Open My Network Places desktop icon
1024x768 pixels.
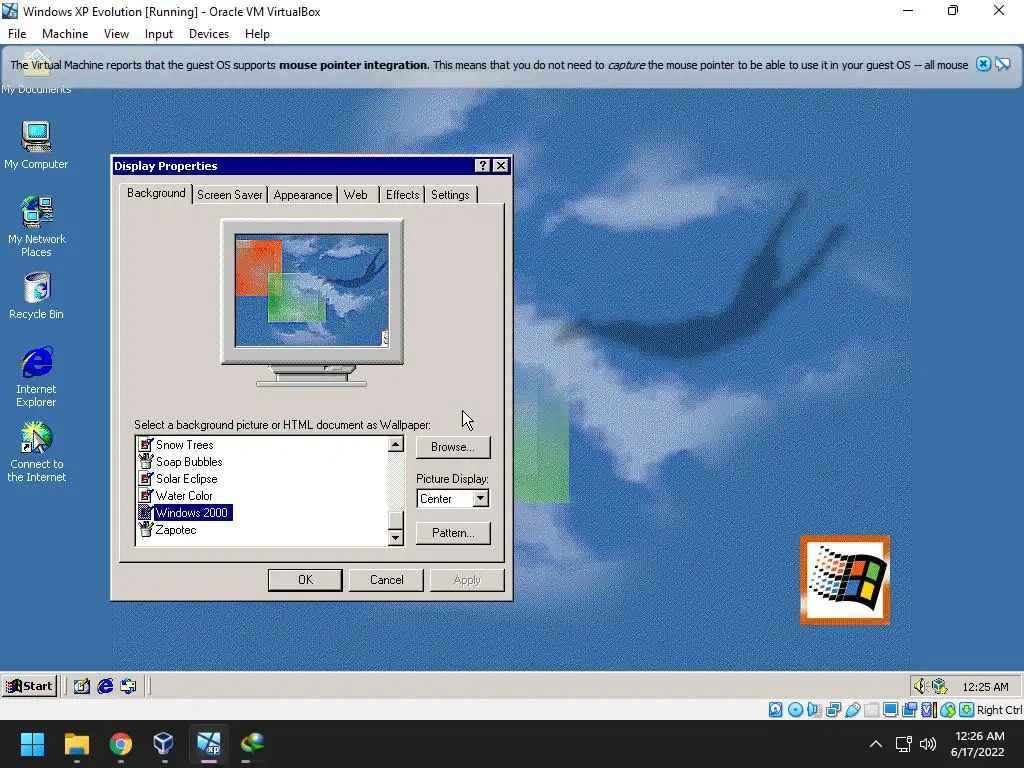pos(36,227)
